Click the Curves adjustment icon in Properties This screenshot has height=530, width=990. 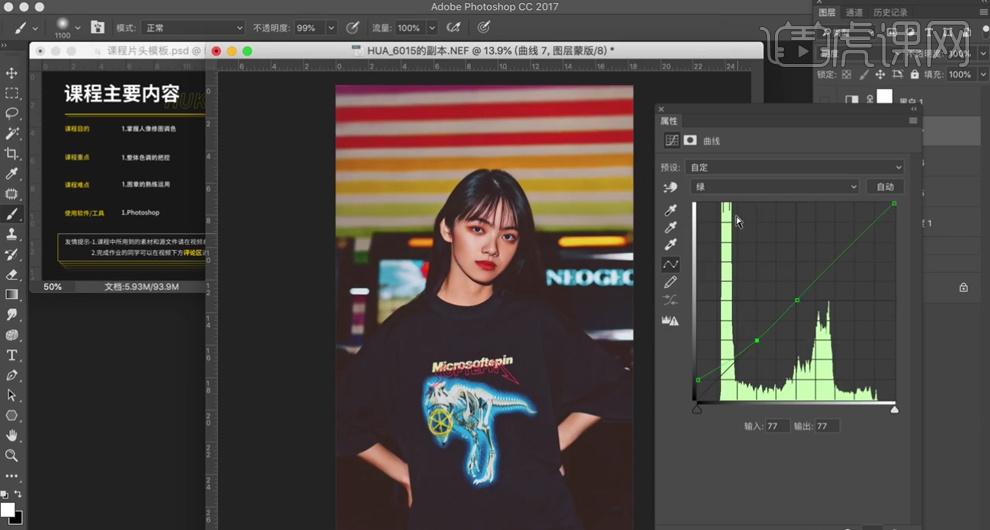coord(672,140)
